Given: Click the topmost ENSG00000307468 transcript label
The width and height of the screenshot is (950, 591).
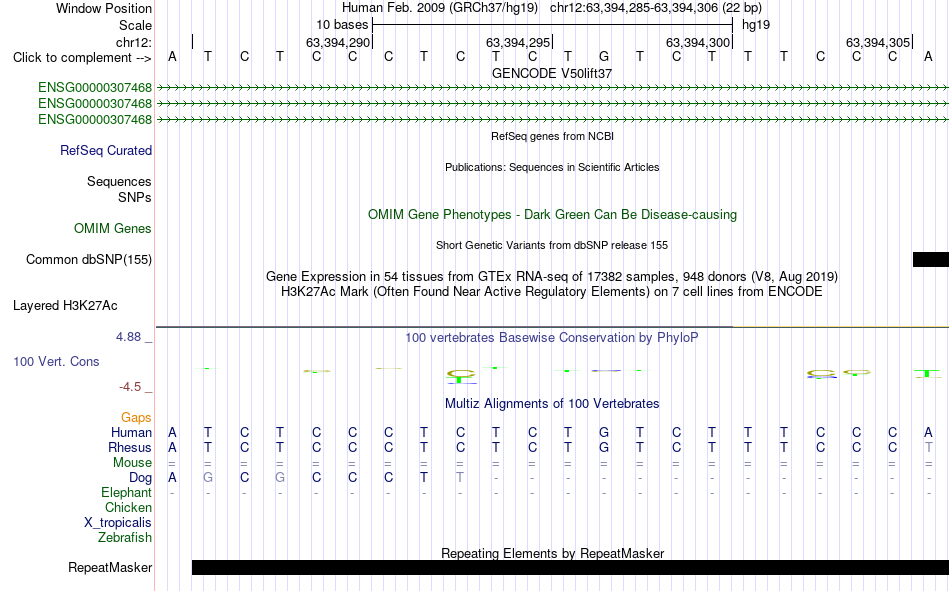Looking at the screenshot, I should click(95, 88).
